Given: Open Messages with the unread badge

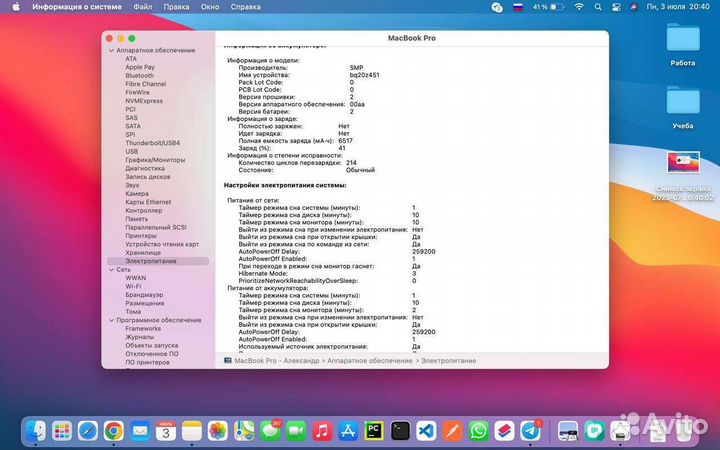Looking at the screenshot, I should click(x=270, y=431).
